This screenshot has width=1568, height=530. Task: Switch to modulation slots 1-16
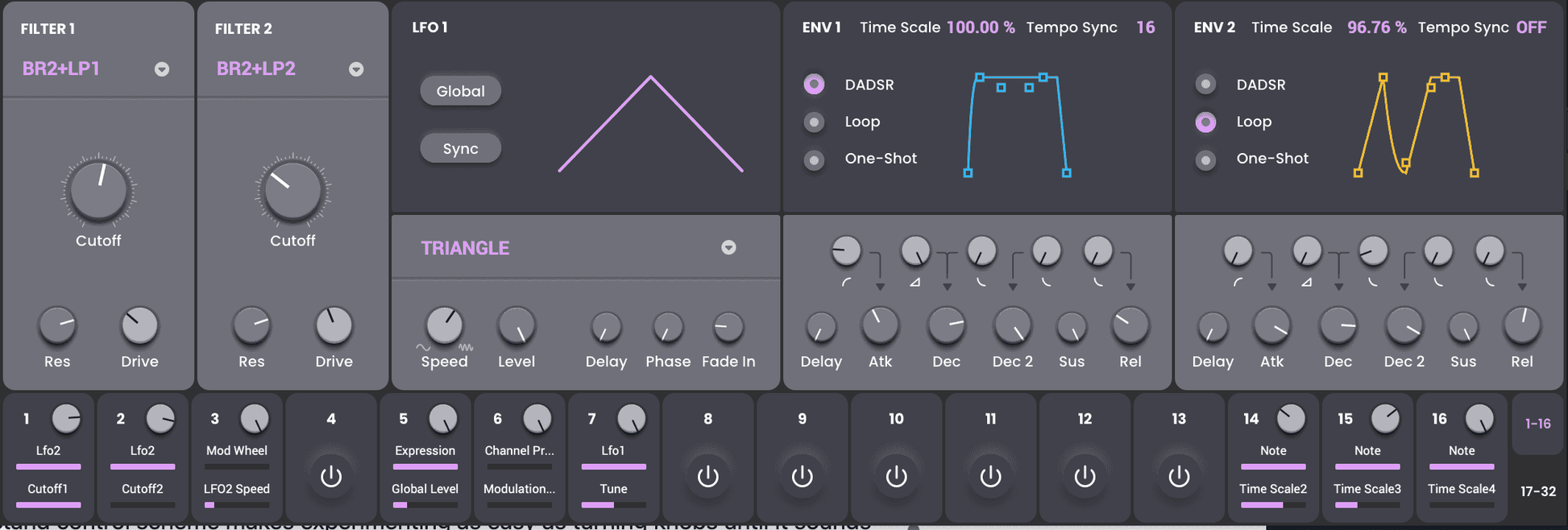[x=1537, y=424]
